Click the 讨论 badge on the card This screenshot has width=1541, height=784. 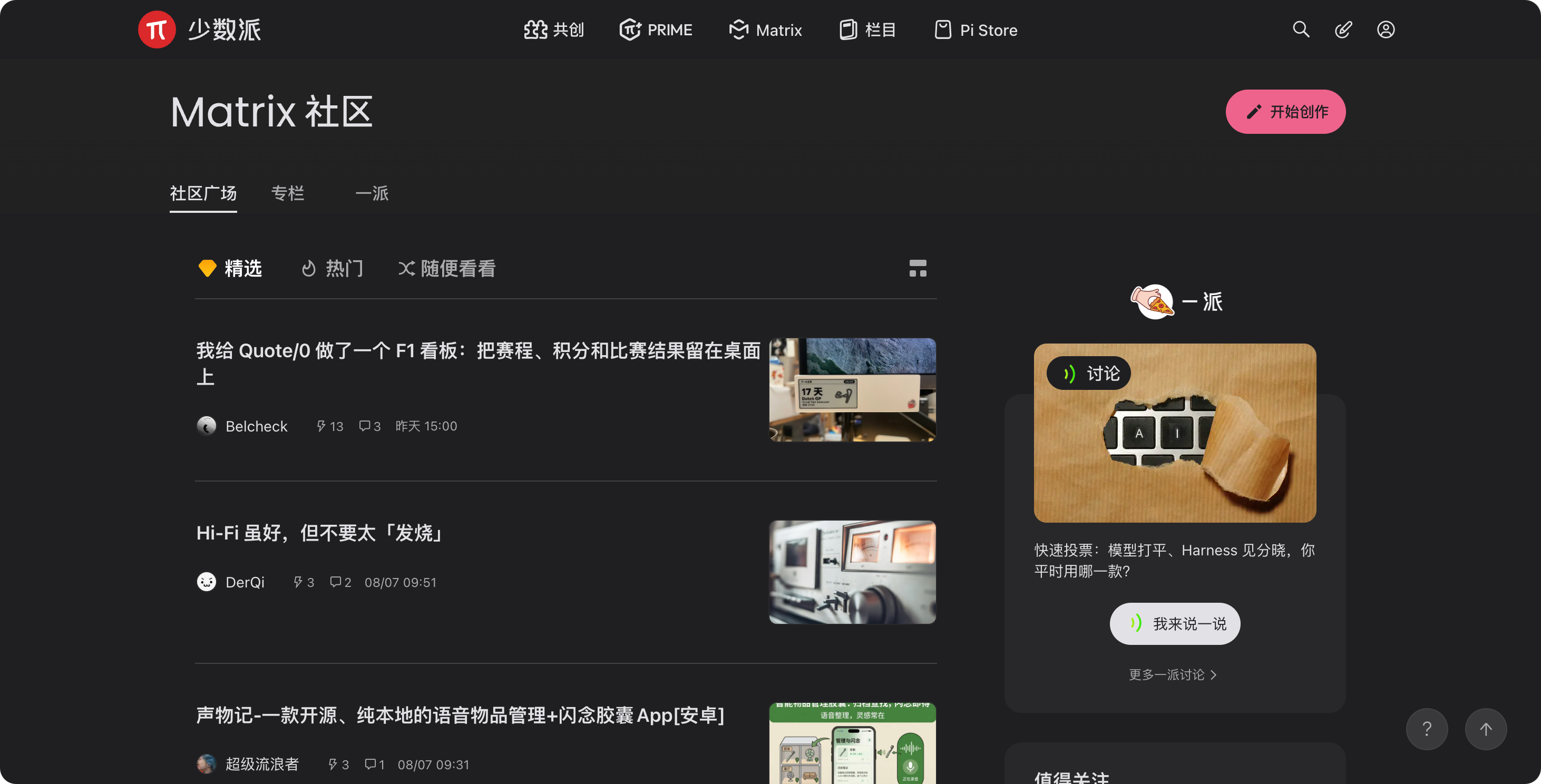click(1089, 373)
